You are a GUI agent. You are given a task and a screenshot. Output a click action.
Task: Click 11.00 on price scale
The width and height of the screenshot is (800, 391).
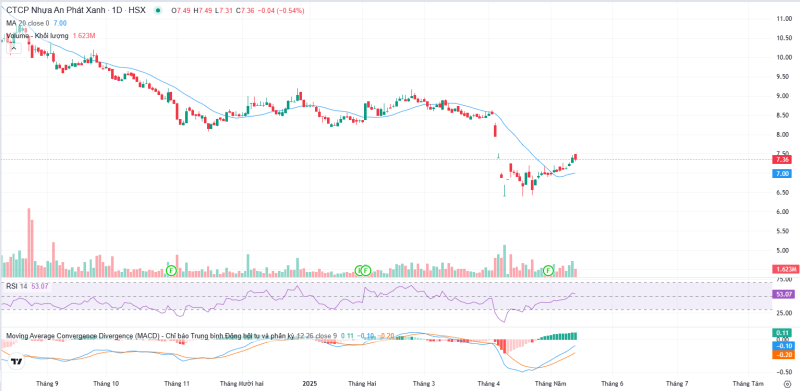pos(784,19)
